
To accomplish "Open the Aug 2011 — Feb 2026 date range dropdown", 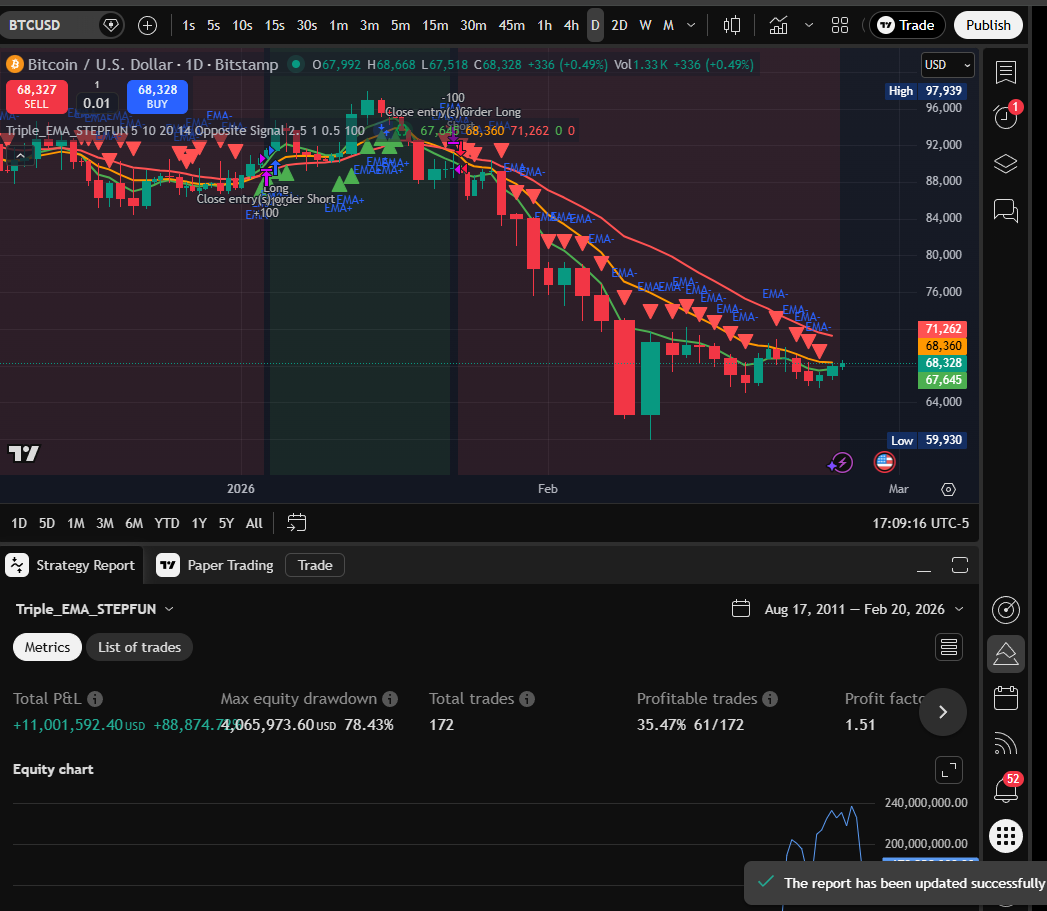I will tap(848, 608).
